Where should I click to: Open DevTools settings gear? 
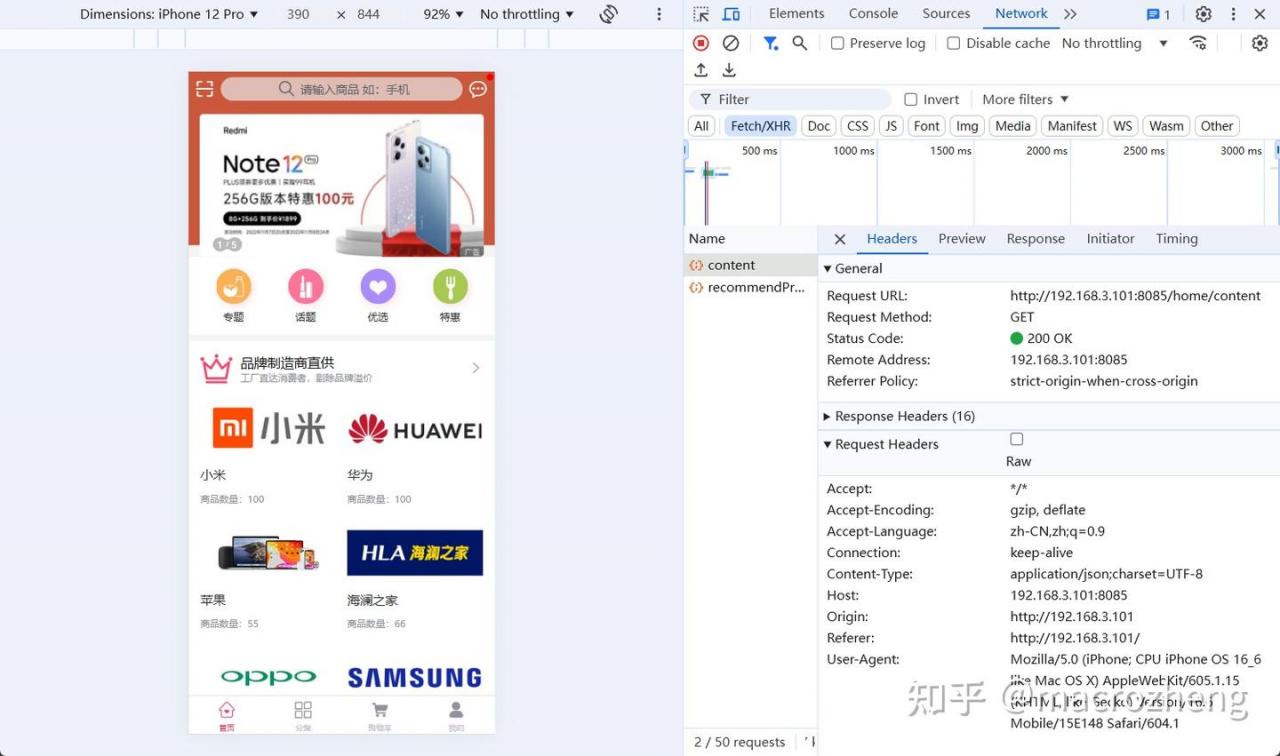[x=1203, y=14]
